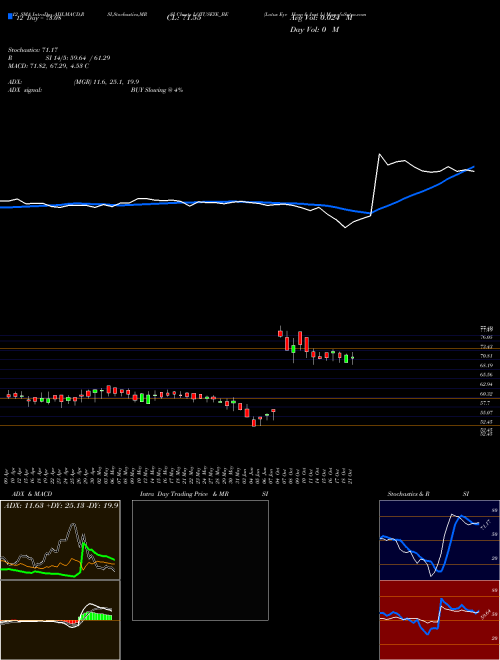Select the 'BUY Slowing @ 4%' signal text

pos(157,90)
